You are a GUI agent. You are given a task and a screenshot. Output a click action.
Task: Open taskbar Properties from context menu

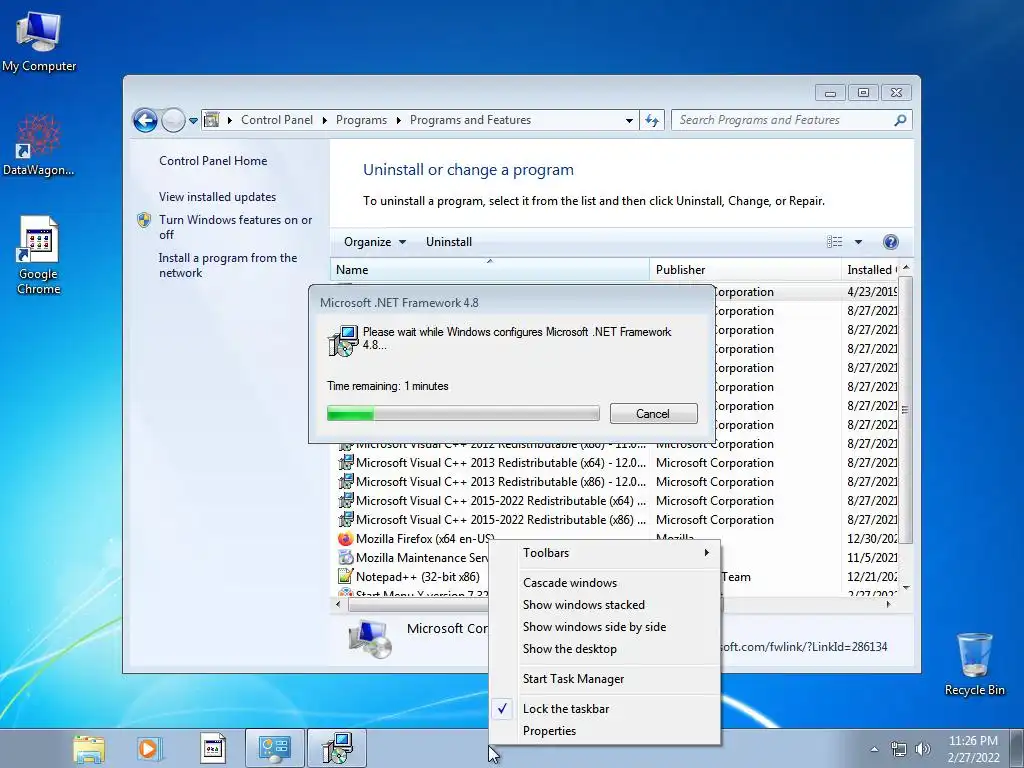pos(605,731)
